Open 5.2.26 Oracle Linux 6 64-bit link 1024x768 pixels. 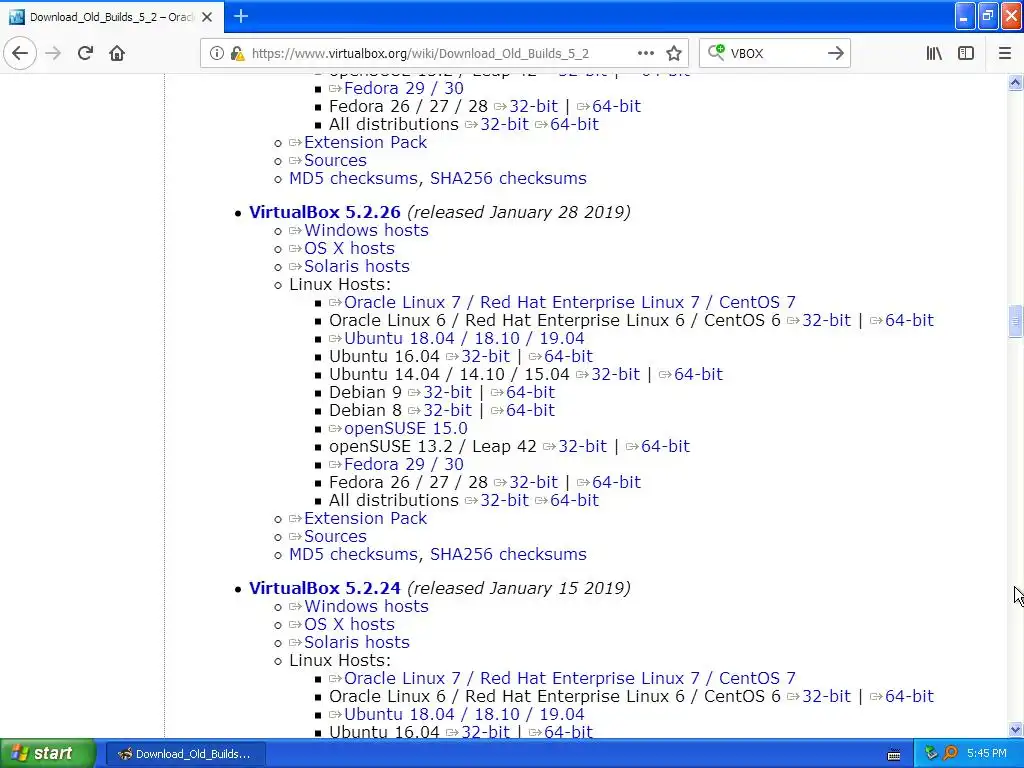(909, 321)
